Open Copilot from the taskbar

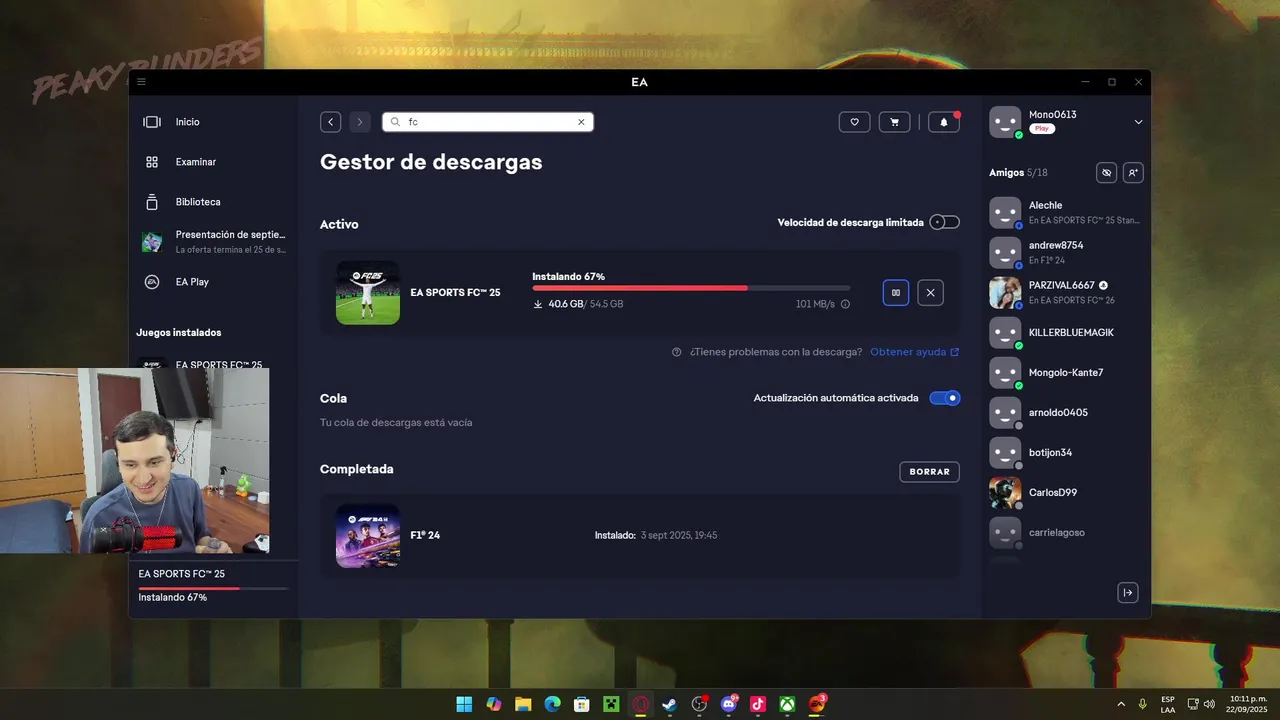[x=494, y=704]
